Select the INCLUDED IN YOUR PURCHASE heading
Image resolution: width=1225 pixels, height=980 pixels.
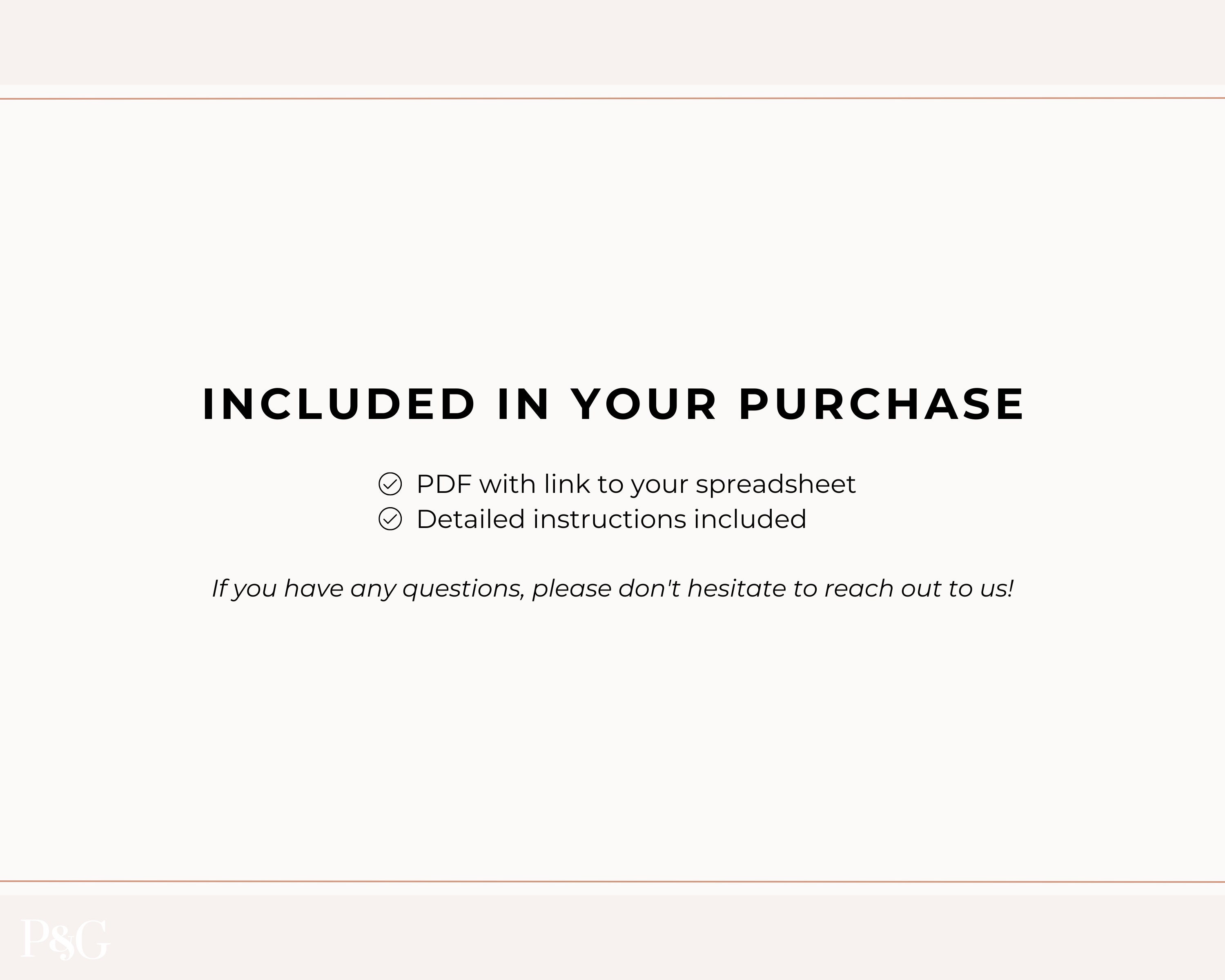tap(613, 405)
